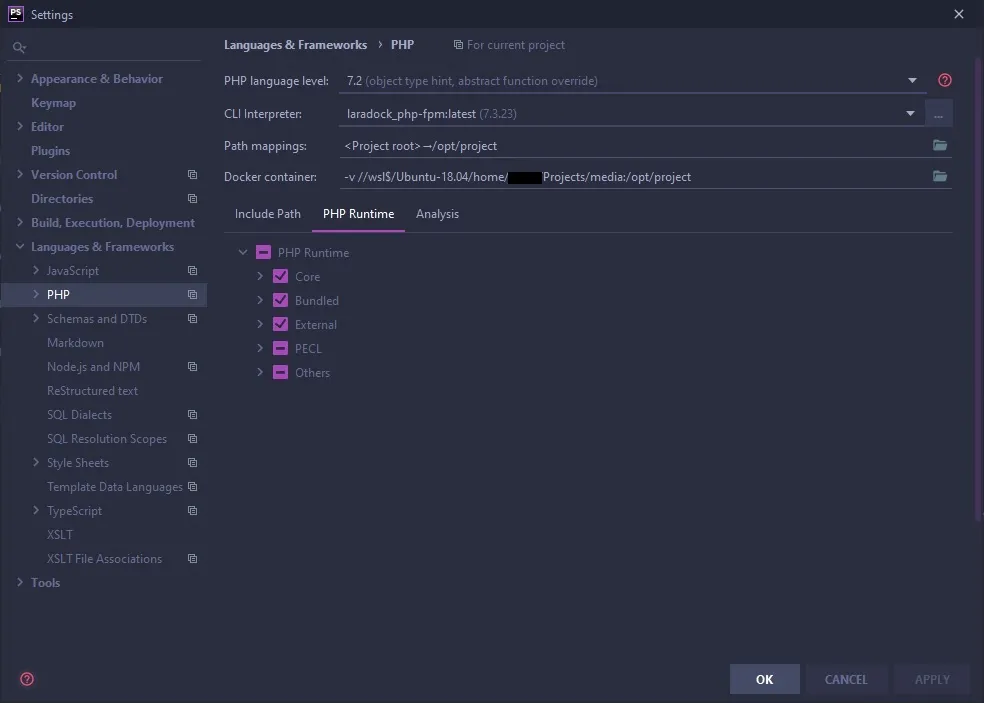Open ReStructured text settings
The width and height of the screenshot is (984, 703).
[92, 390]
